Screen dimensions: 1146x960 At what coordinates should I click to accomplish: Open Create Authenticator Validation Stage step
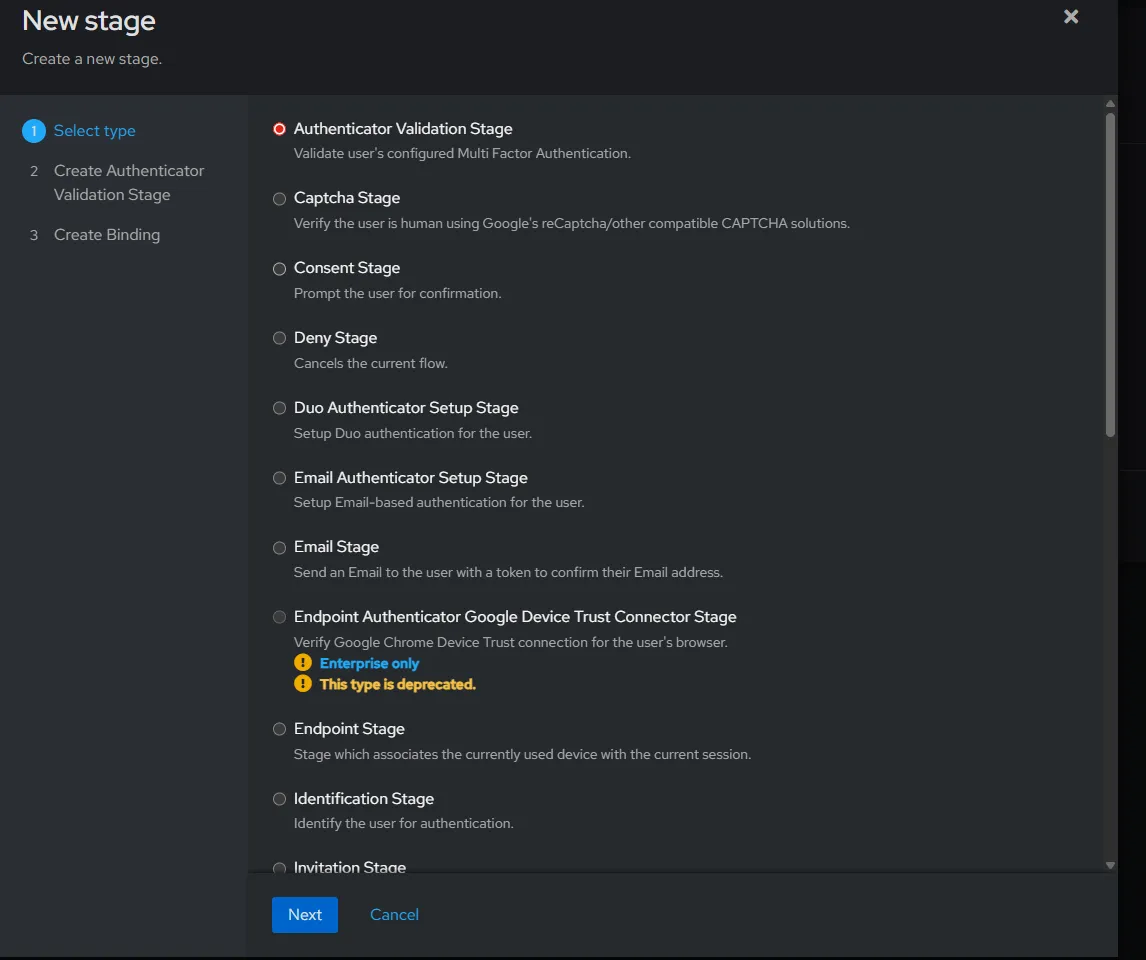coord(128,183)
